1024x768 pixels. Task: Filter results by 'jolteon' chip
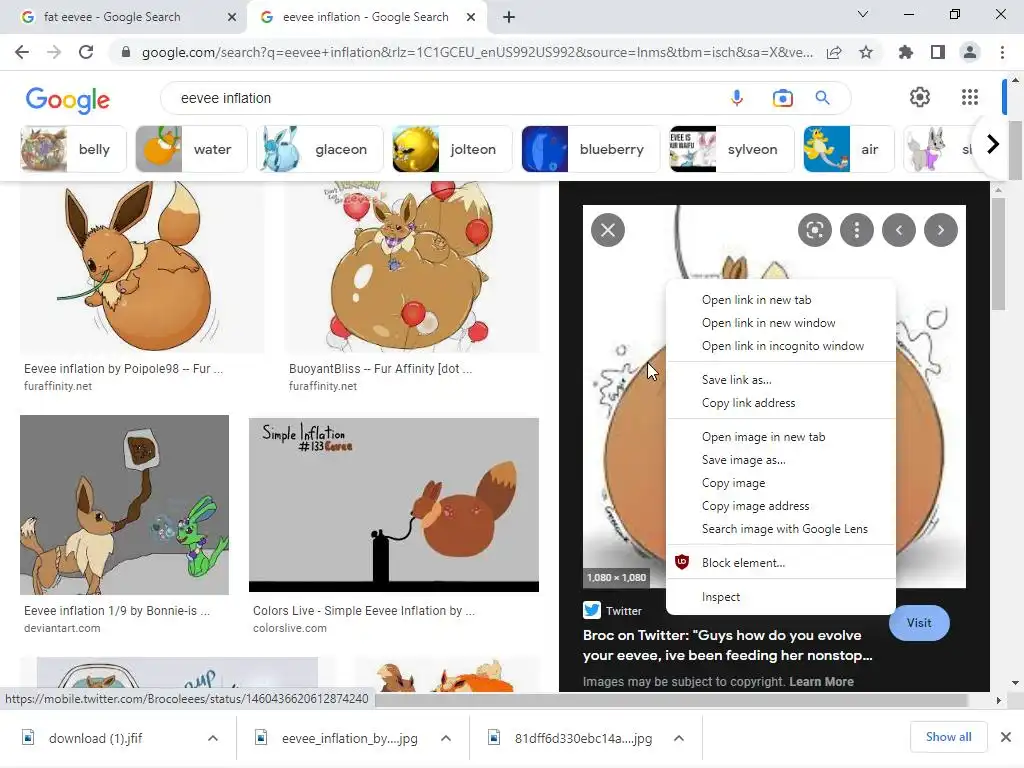452,150
